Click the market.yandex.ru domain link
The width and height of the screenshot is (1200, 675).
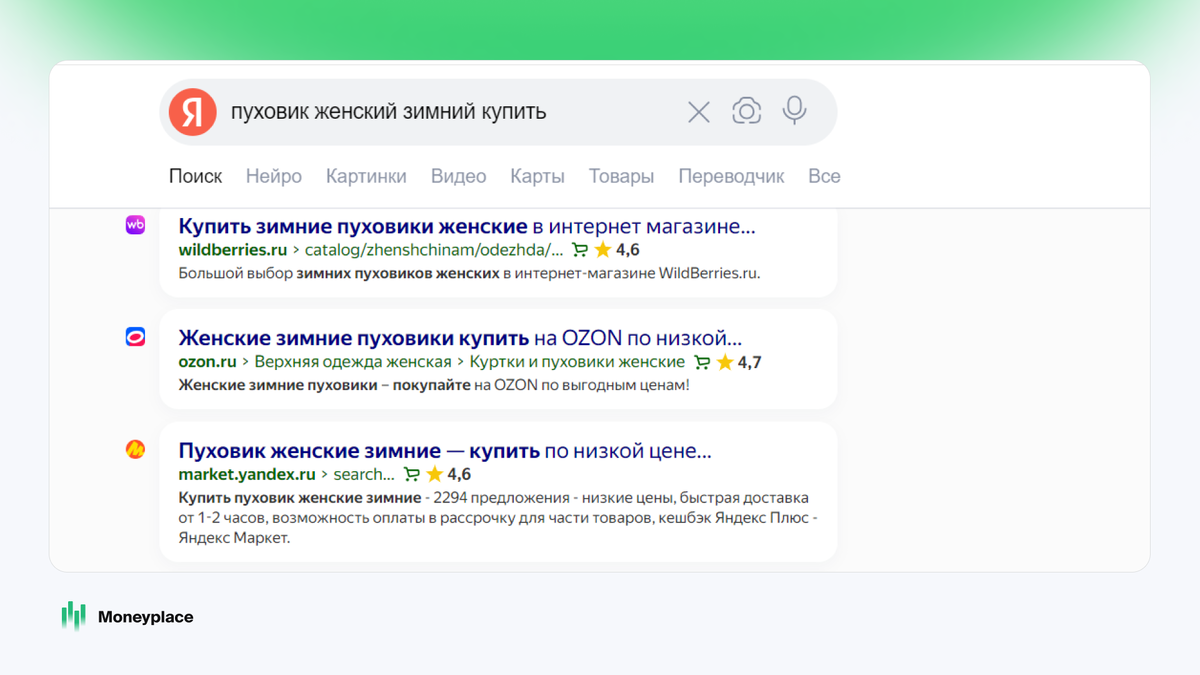click(x=247, y=474)
